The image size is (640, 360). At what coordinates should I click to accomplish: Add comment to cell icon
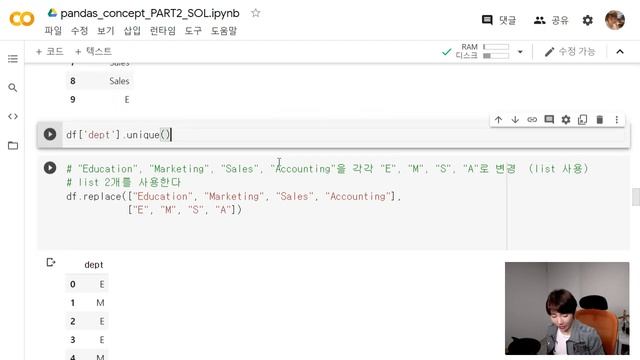coord(549,120)
